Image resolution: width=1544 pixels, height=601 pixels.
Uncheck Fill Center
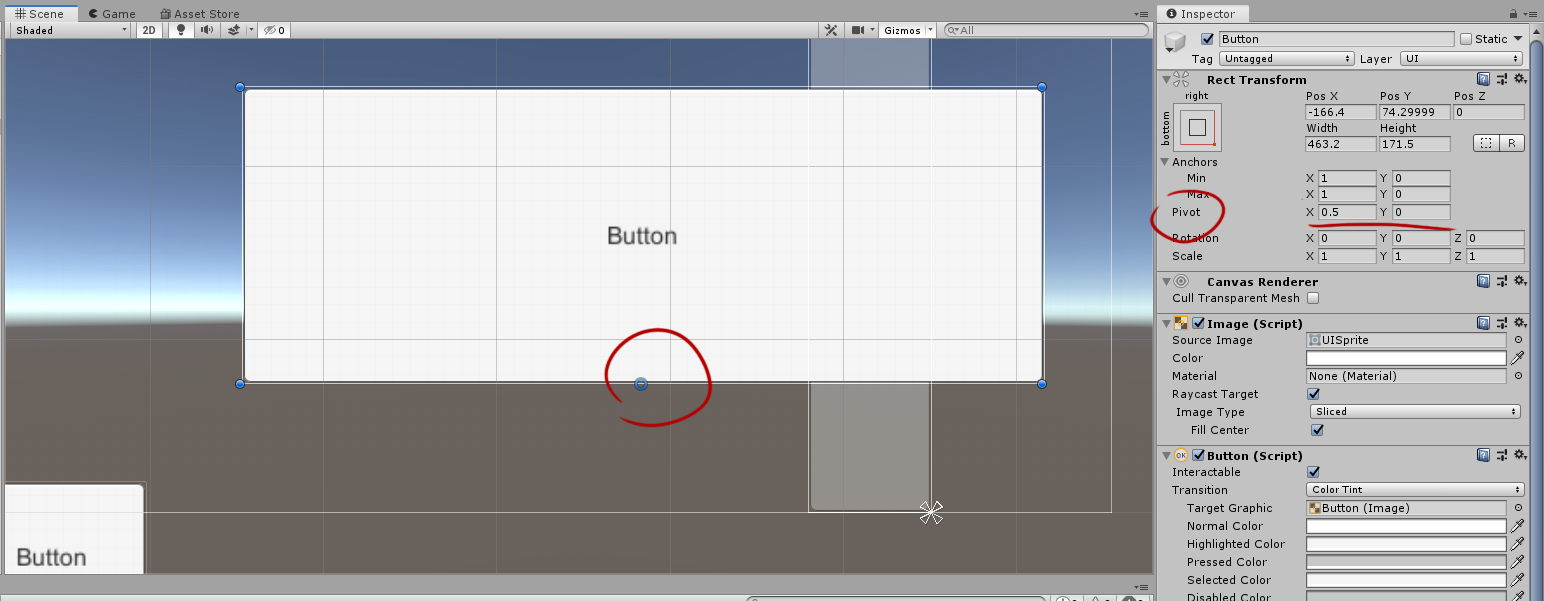click(x=1317, y=430)
